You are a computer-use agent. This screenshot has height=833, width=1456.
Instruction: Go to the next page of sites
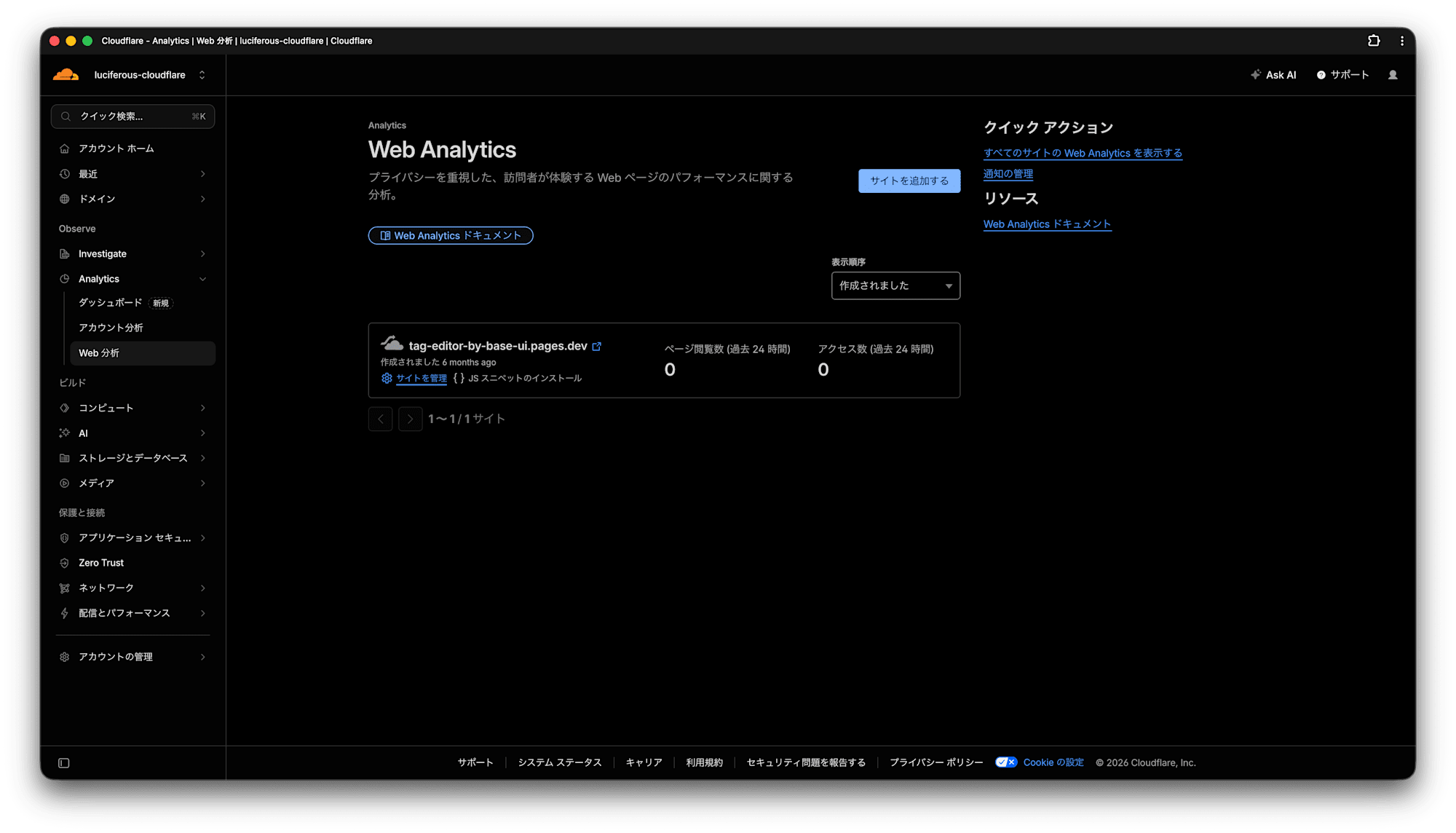[411, 419]
